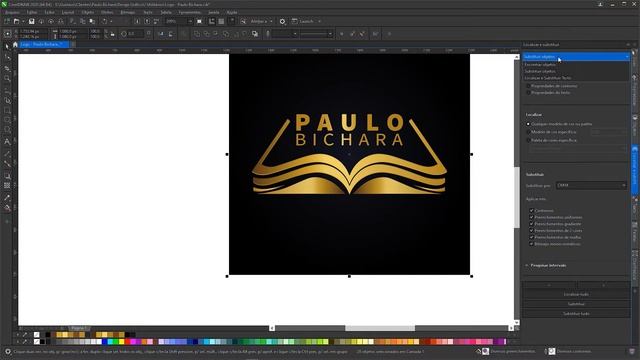Select 'Qualquer modelo de cor' radio button
640x360 pixels.
(x=528, y=124)
